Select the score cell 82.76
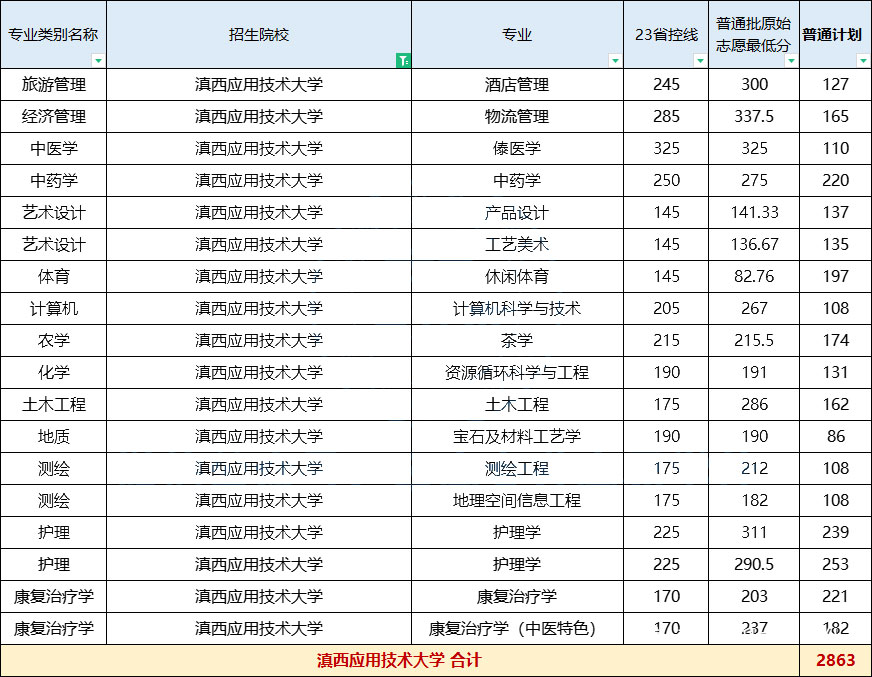The image size is (872, 677). [x=754, y=277]
